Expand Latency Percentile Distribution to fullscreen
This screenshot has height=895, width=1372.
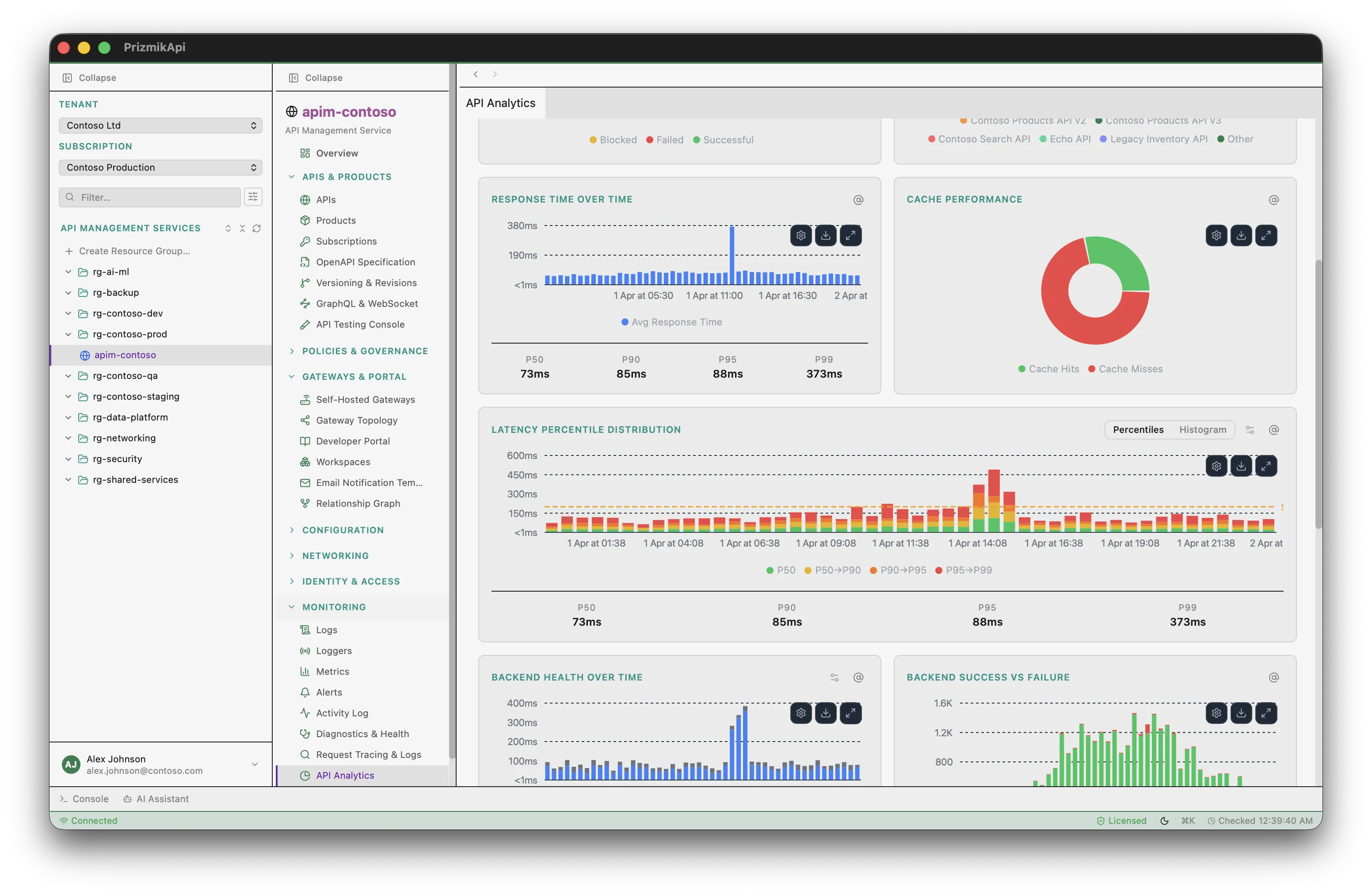click(x=1266, y=466)
